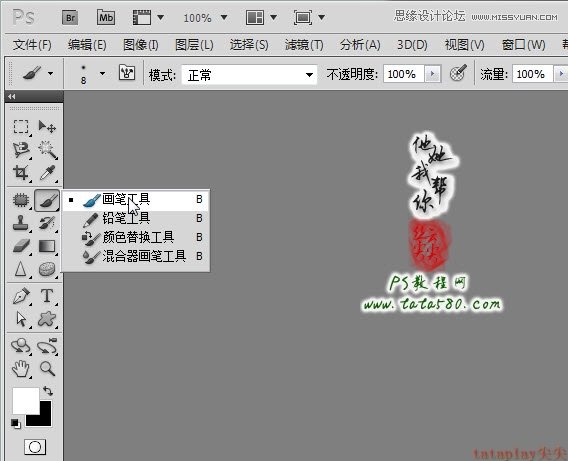Select the Lasso tool
Image resolution: width=568 pixels, height=461 pixels.
(x=21, y=150)
